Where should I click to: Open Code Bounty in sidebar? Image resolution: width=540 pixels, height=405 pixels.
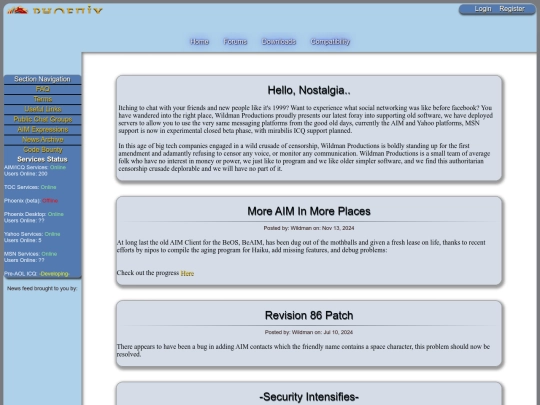(x=43, y=150)
